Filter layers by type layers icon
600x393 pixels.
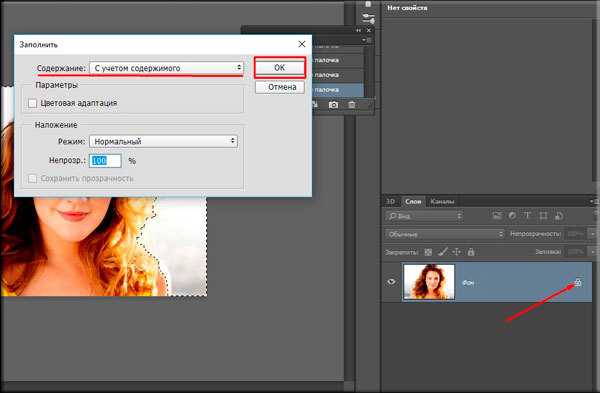[x=527, y=216]
